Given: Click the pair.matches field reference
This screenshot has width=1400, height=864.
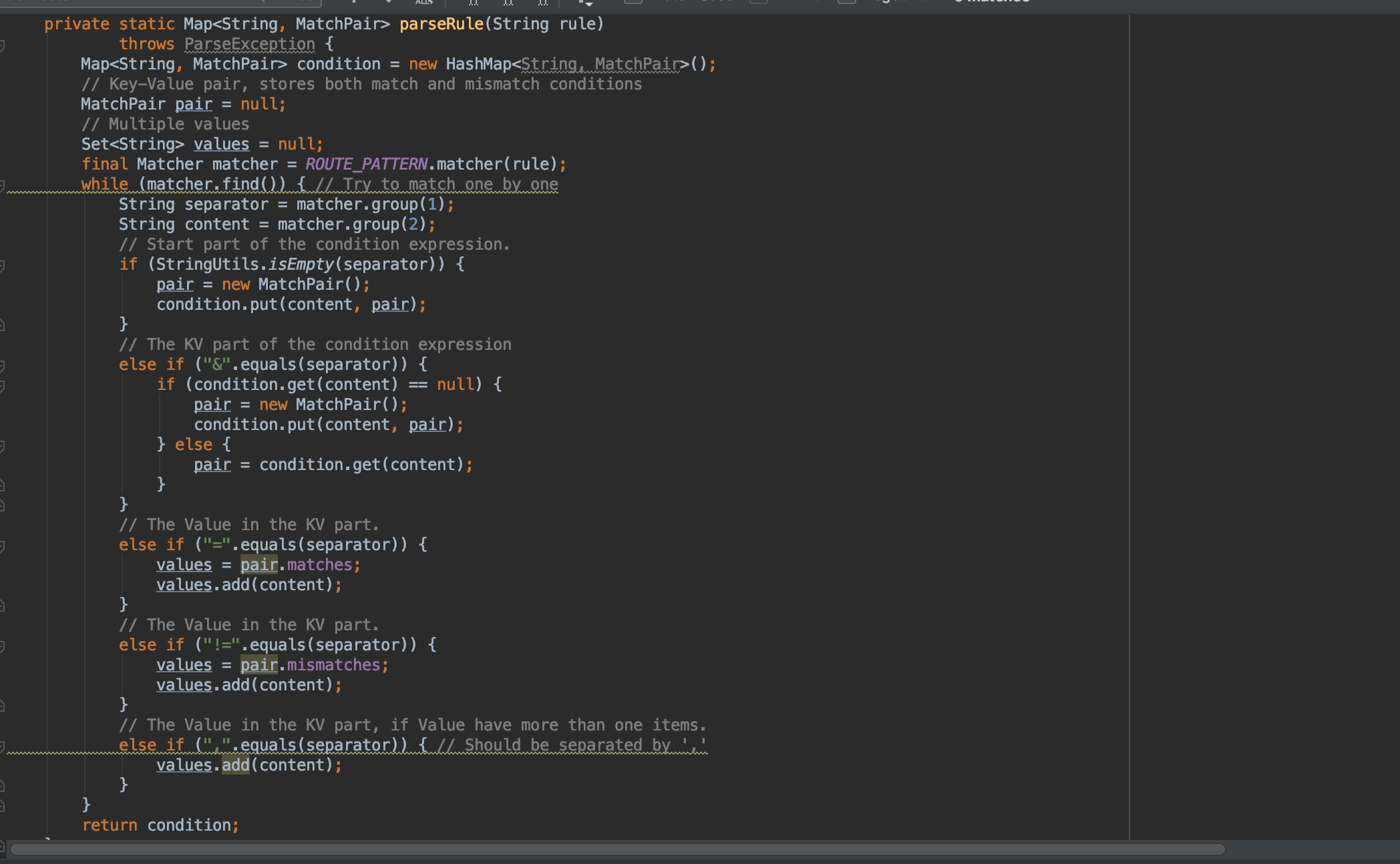Looking at the screenshot, I should click(319, 565).
